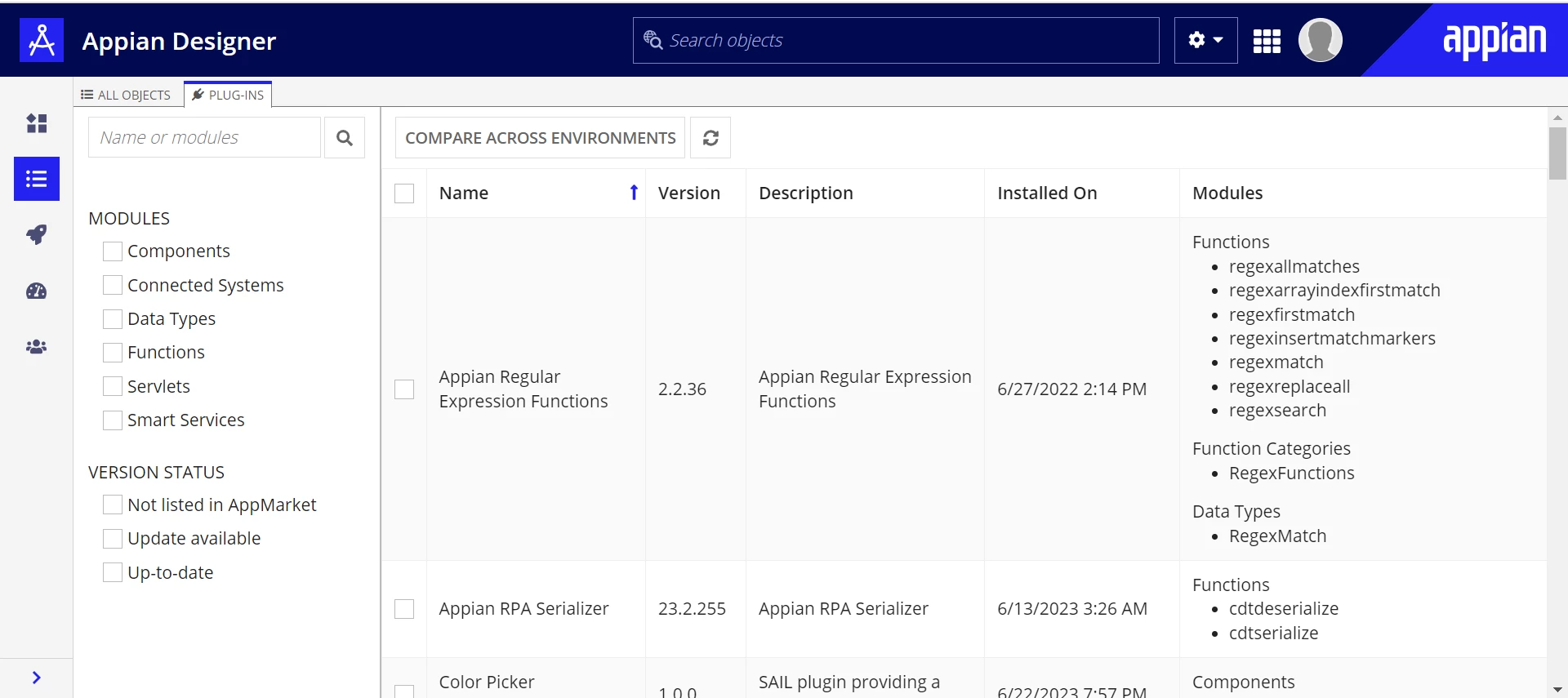This screenshot has height=698, width=1568.
Task: Click the plug-in search magnifier button
Action: pos(345,138)
